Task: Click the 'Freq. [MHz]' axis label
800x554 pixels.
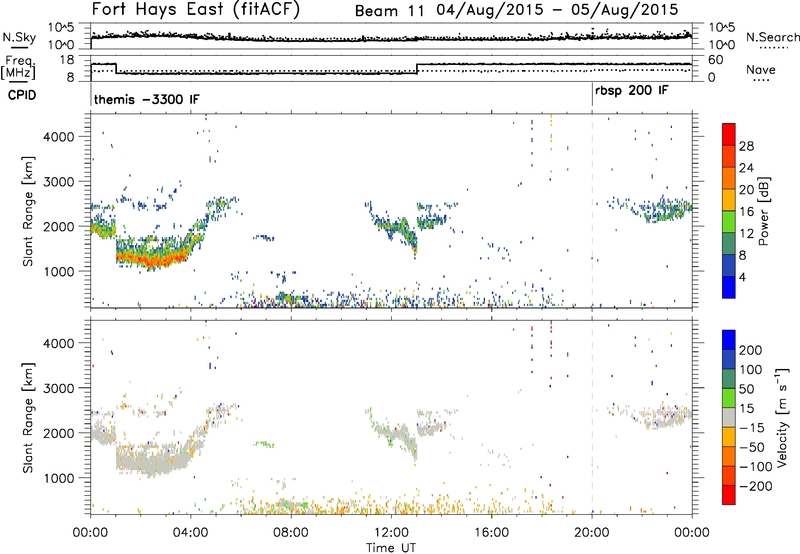Action: (18, 68)
